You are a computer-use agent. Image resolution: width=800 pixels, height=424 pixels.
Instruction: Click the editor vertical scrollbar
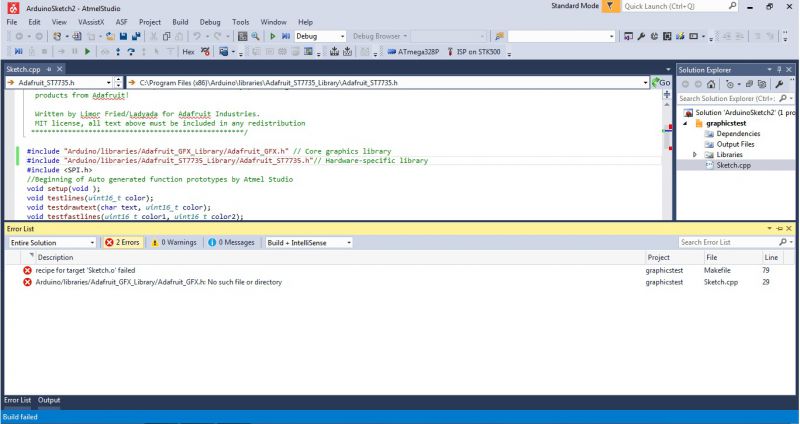coord(667,158)
